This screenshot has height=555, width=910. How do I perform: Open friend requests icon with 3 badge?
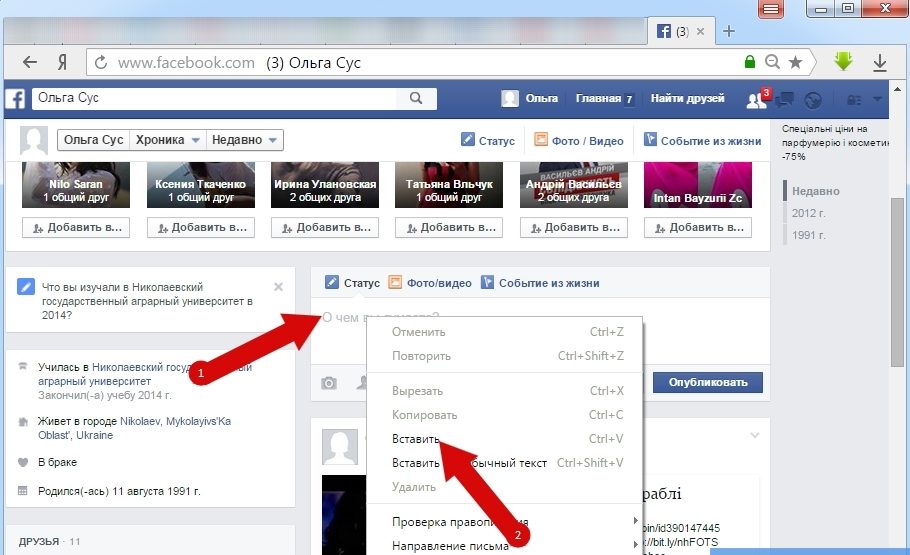click(758, 99)
